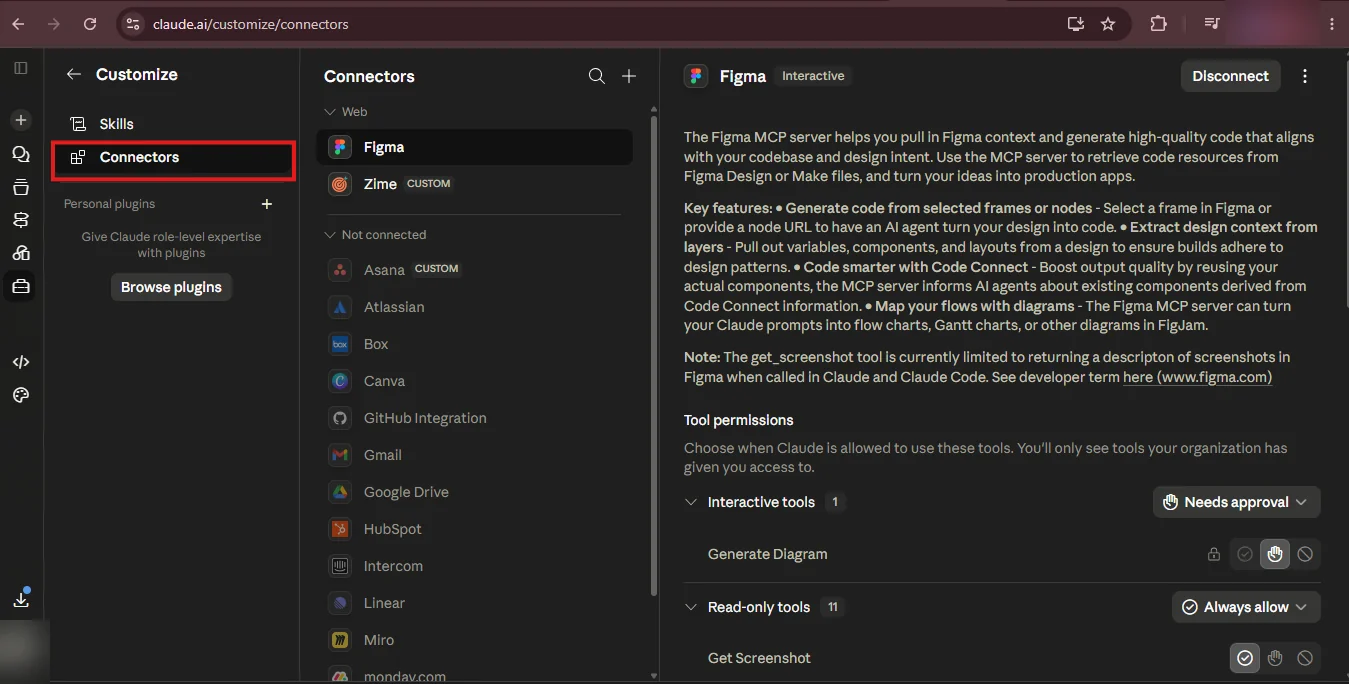Follow the here (www.figma.com) link
1349x684 pixels.
click(x=1197, y=377)
